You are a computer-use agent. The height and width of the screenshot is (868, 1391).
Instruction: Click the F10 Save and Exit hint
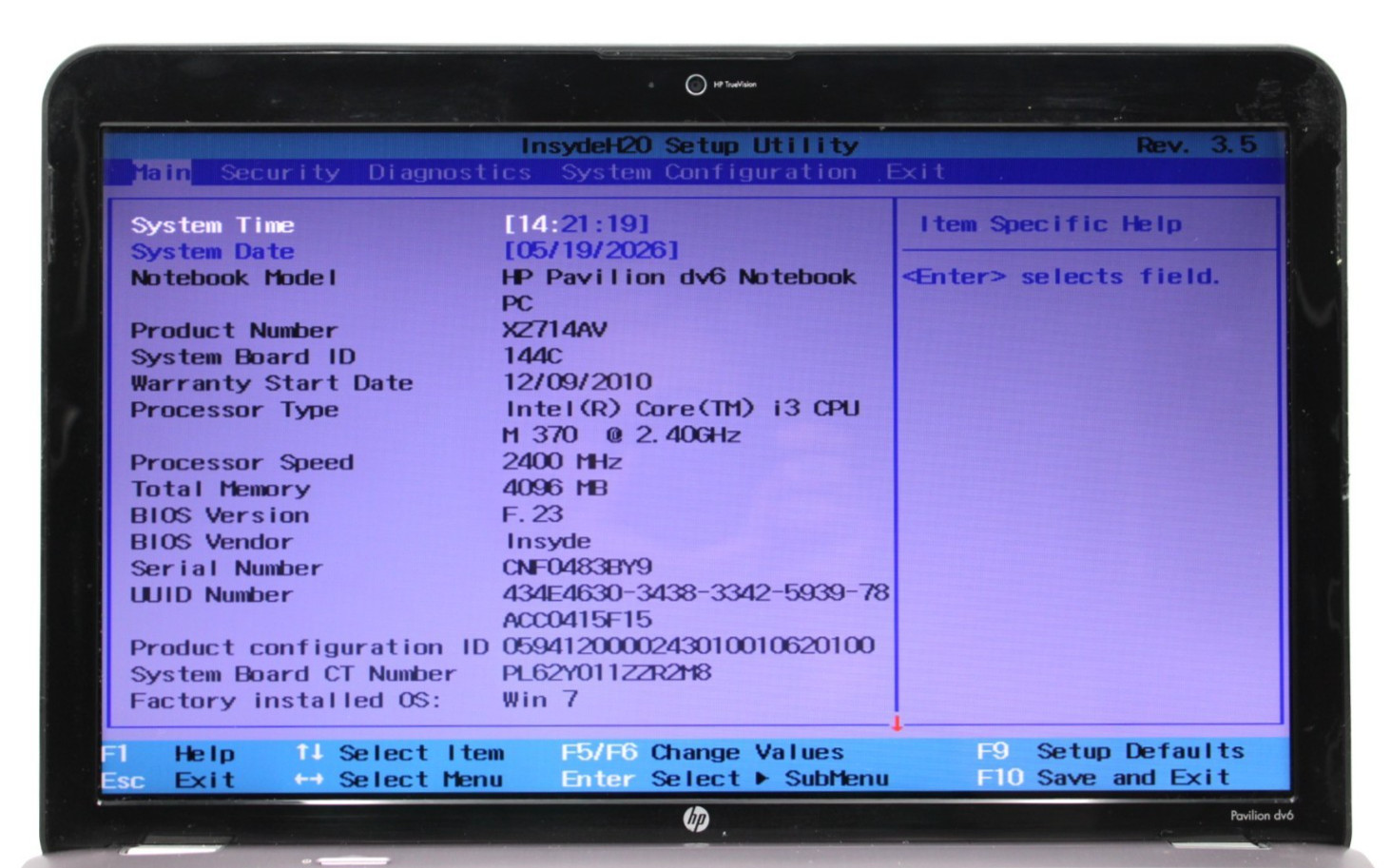click(1103, 778)
